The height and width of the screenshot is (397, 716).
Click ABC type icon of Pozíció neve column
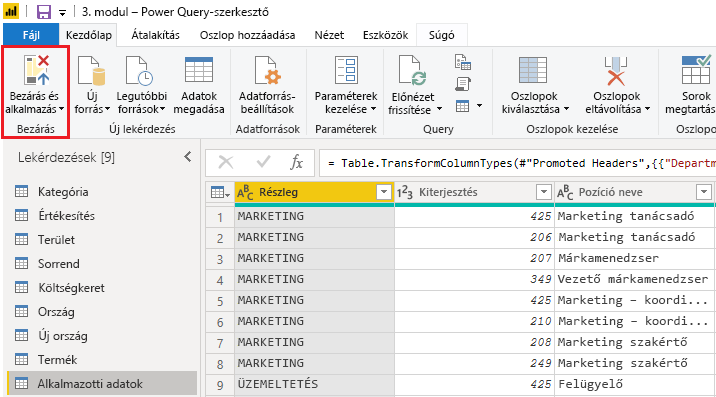click(x=565, y=193)
